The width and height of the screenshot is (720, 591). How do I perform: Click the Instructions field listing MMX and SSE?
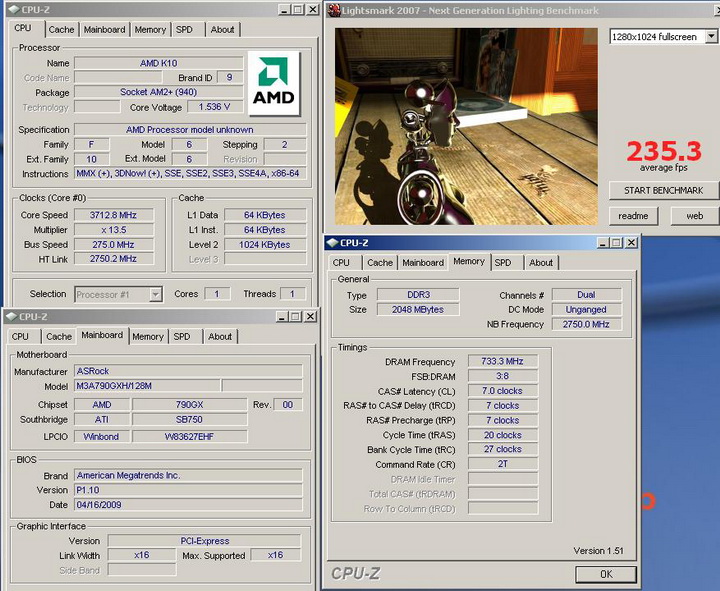click(x=190, y=174)
